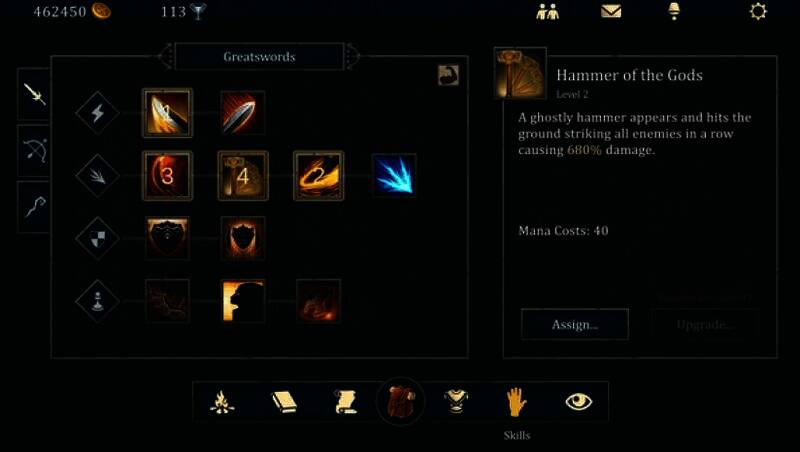Open the mail envelope icon
This screenshot has width=800, height=452.
(x=611, y=11)
